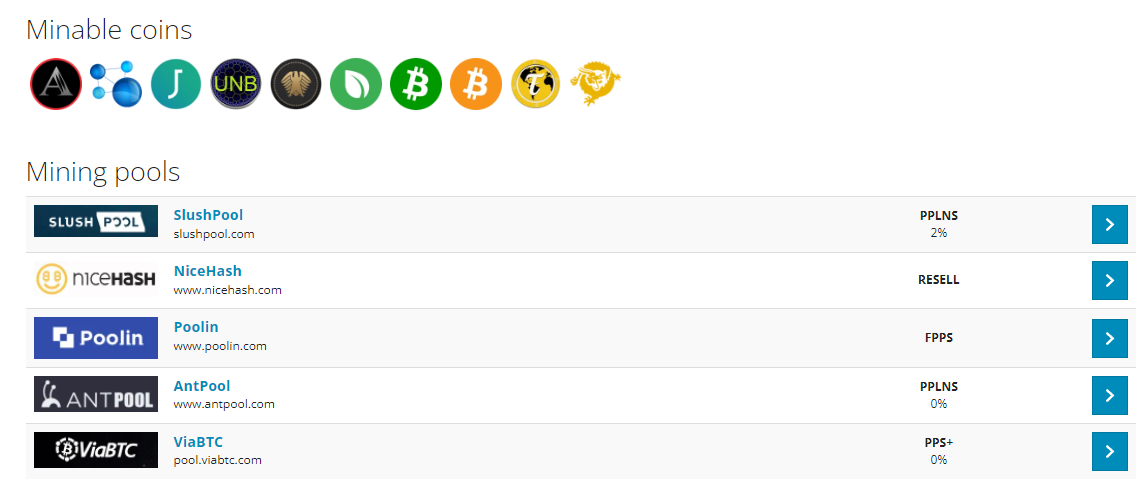Choose the teal J coin icon
Viewport: 1143px width, 488px height.
[176, 85]
